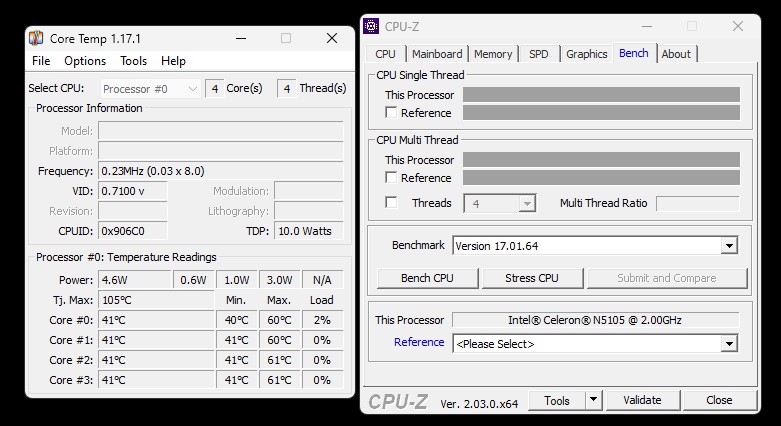
Task: Switch to the SPD tab
Action: click(538, 54)
